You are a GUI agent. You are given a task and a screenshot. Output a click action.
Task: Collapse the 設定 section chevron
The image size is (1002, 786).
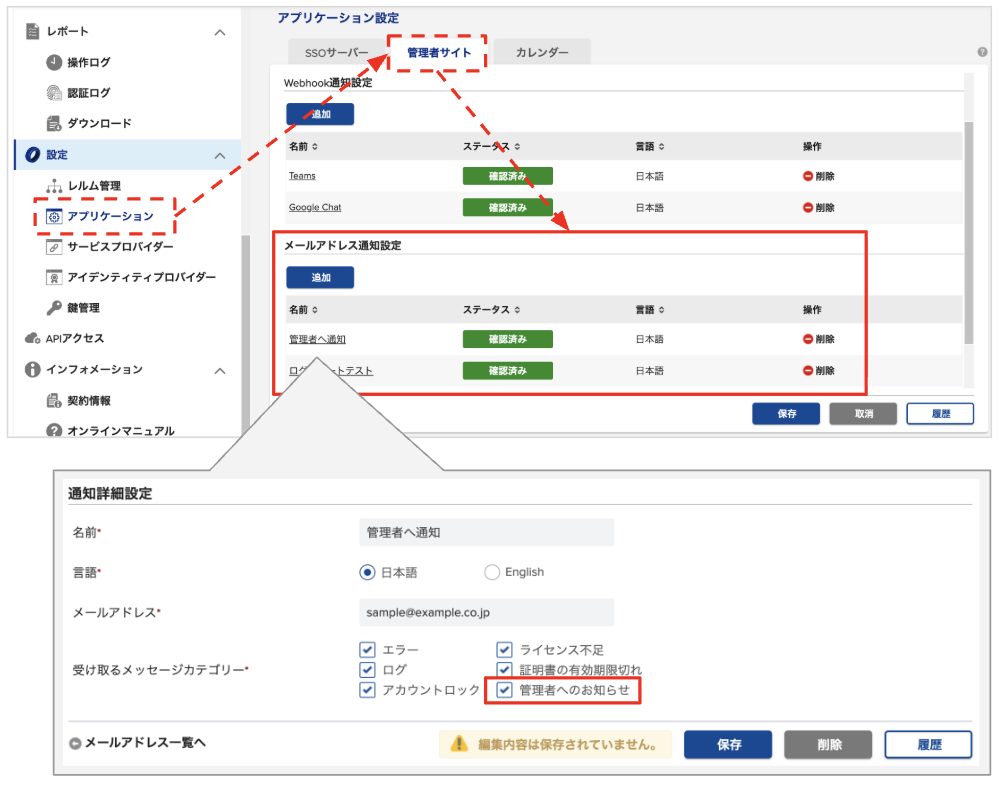click(x=220, y=155)
